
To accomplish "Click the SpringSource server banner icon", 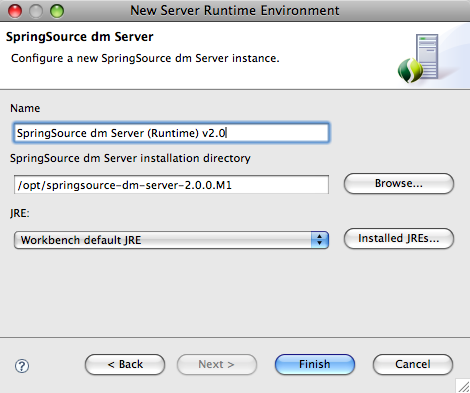I will pos(418,58).
